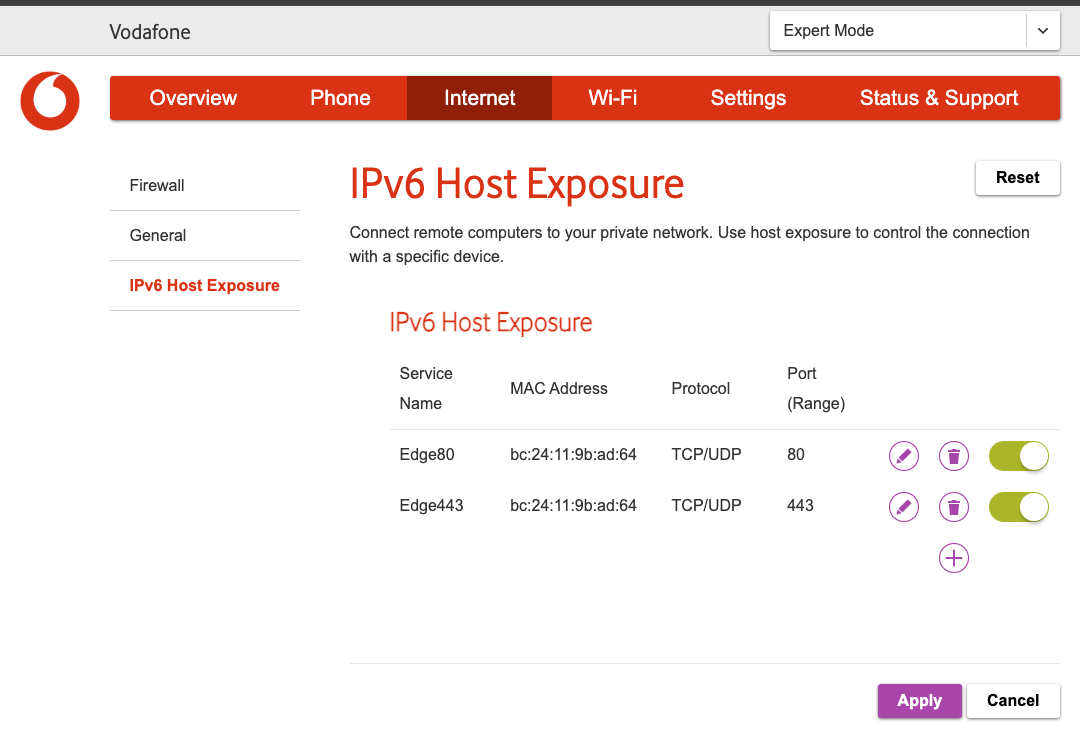
Task: Delete the Edge80 rule using trash icon
Action: tap(953, 455)
